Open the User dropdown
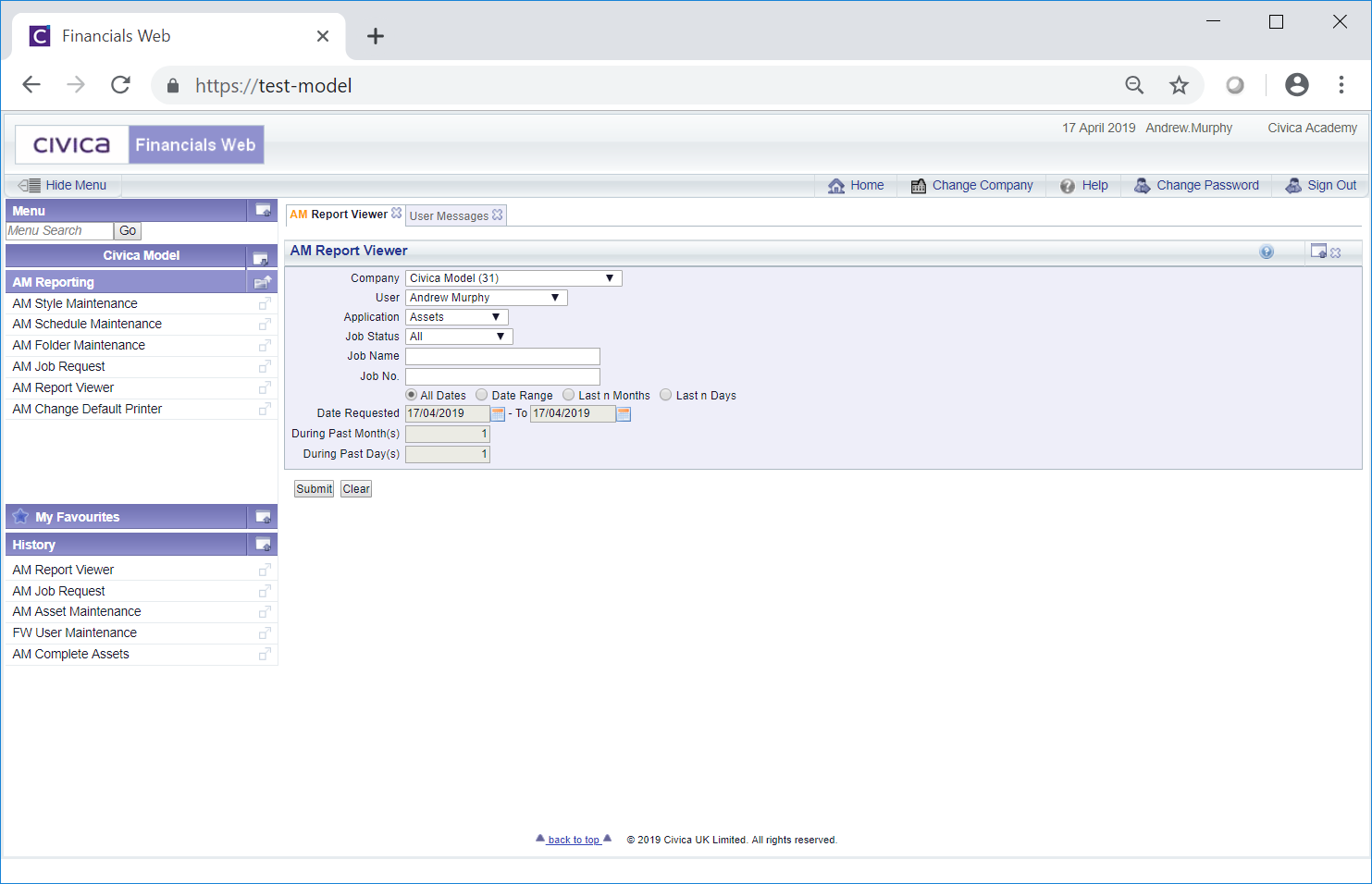Image resolution: width=1372 pixels, height=884 pixels. (x=487, y=298)
